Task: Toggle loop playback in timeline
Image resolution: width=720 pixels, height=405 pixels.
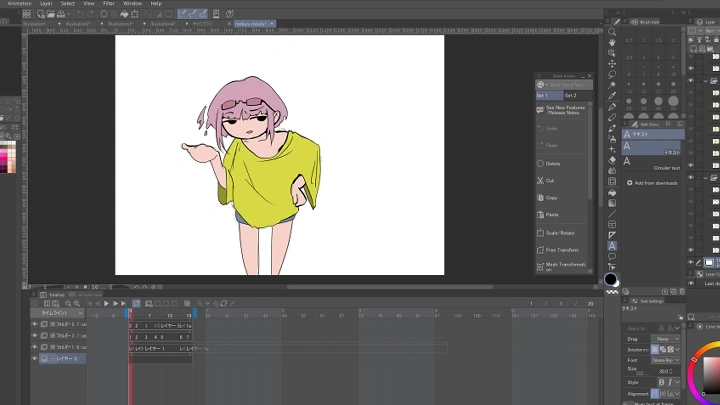Action: click(136, 304)
